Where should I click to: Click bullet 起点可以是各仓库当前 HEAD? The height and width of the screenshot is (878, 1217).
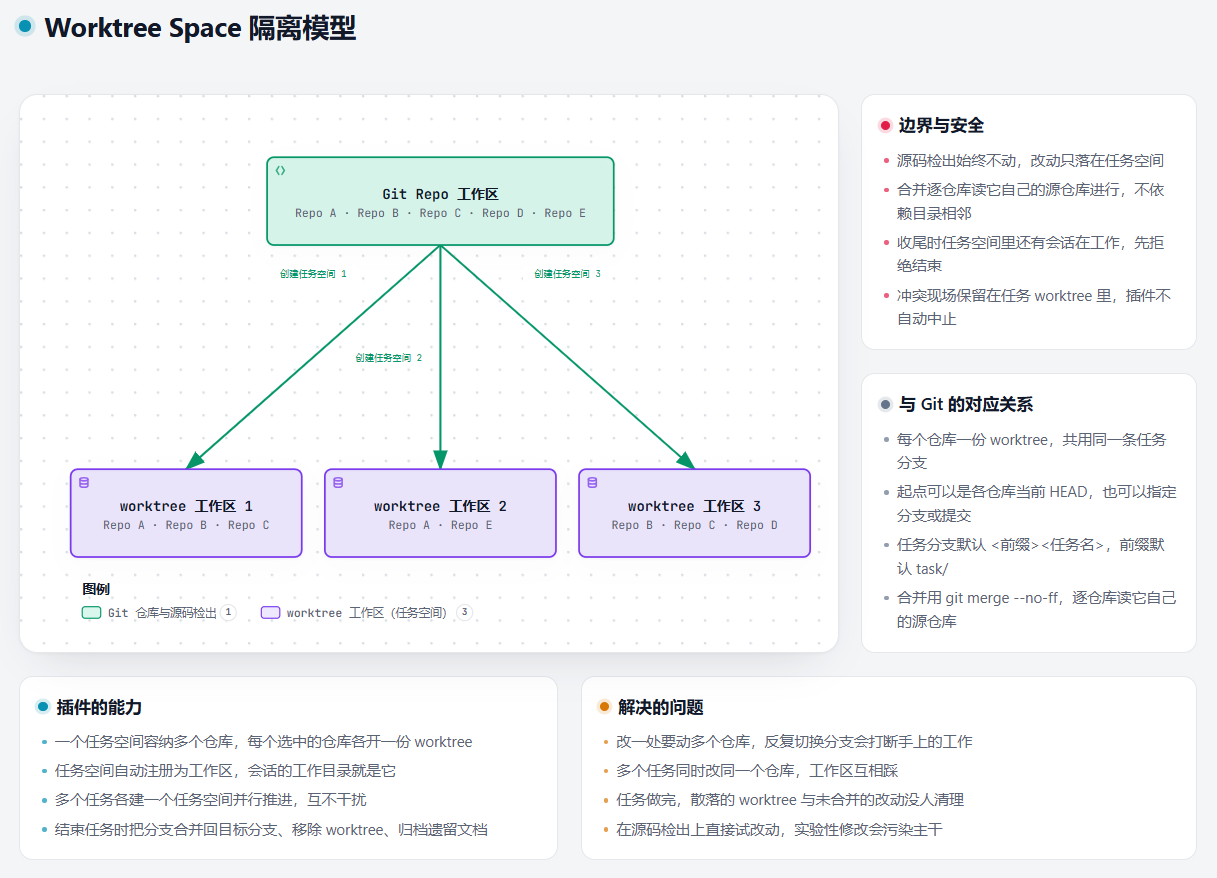coord(1036,503)
